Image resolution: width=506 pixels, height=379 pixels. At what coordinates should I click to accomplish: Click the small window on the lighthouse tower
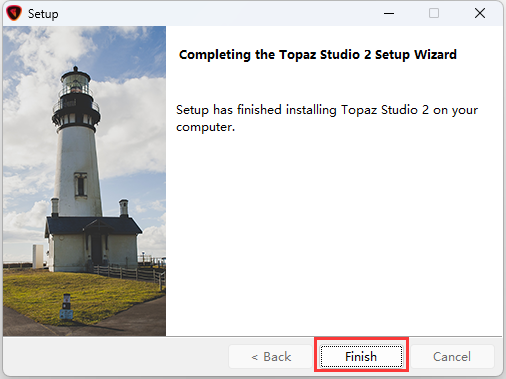click(x=80, y=185)
